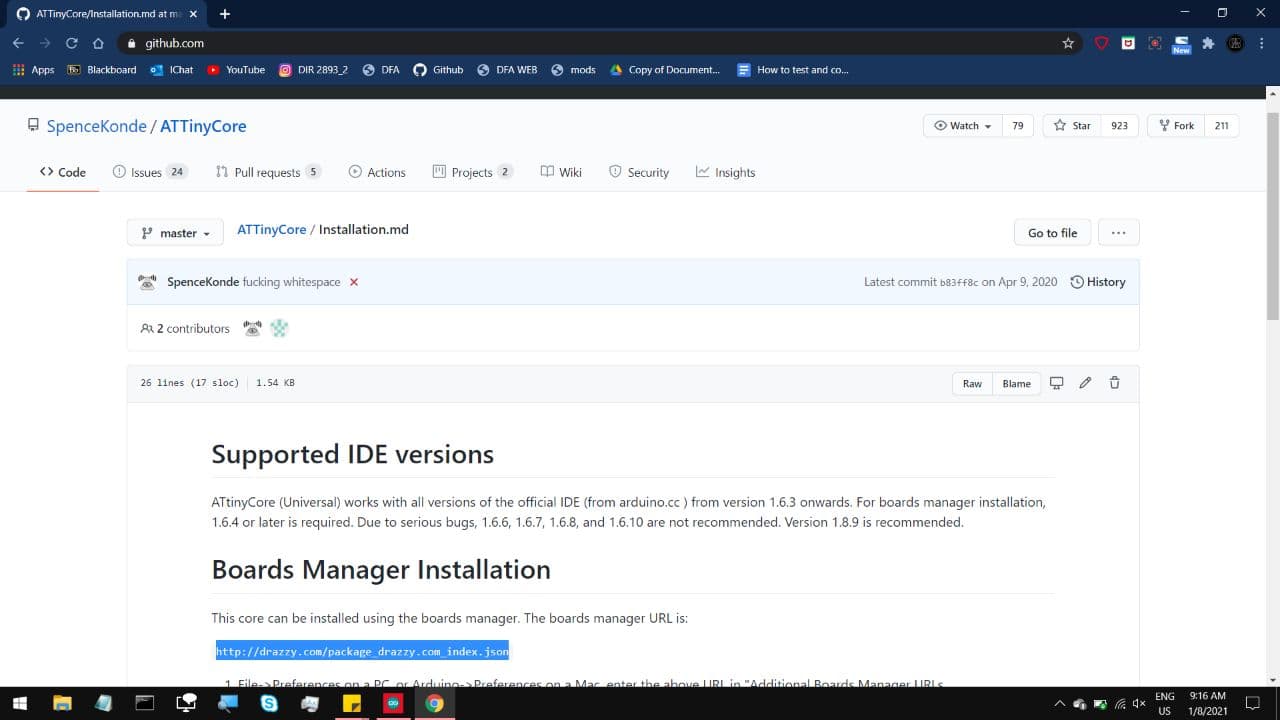Open the commit message link

tap(292, 282)
